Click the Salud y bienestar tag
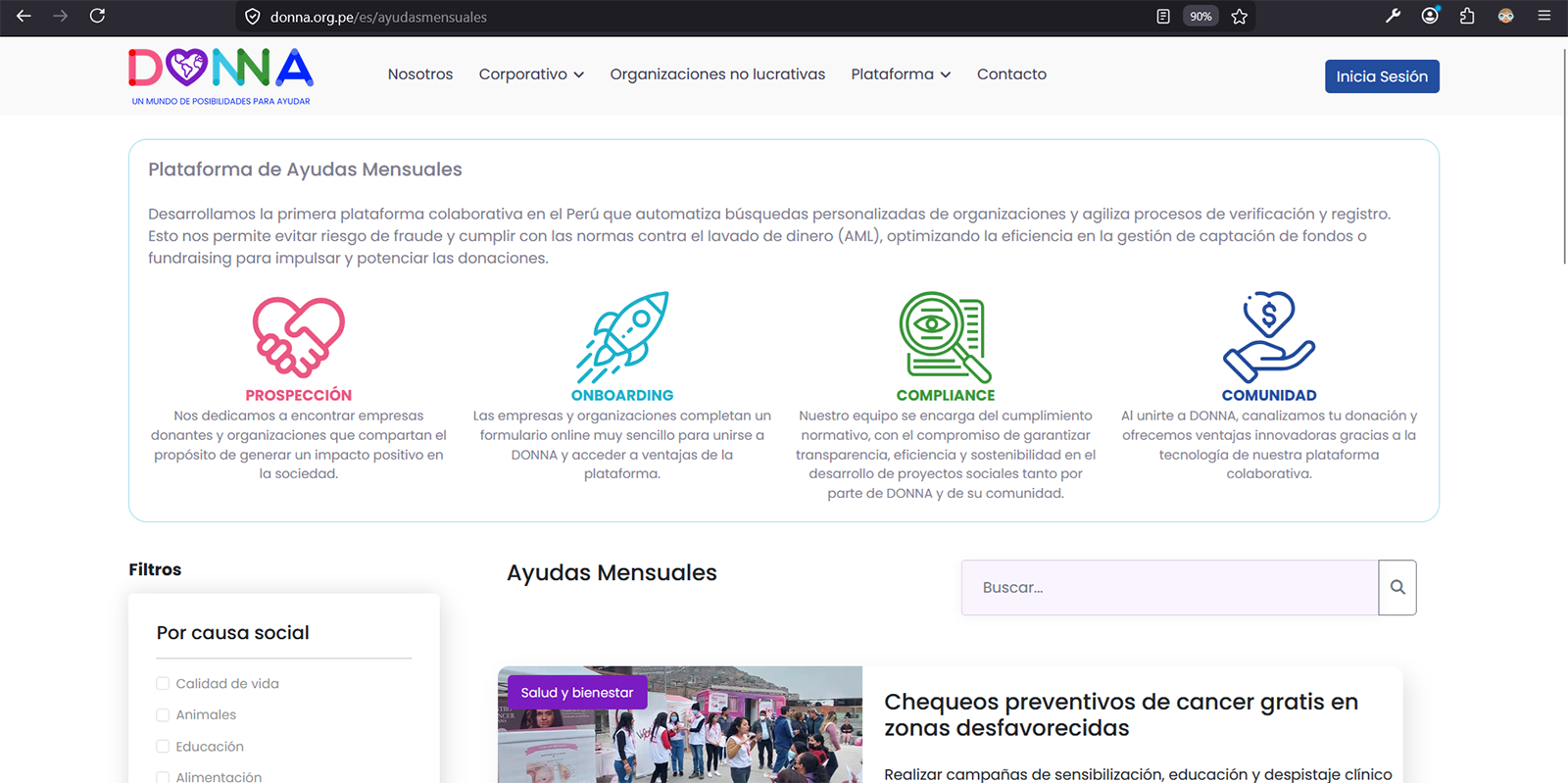Screen dimensions: 1568x783 577,693
